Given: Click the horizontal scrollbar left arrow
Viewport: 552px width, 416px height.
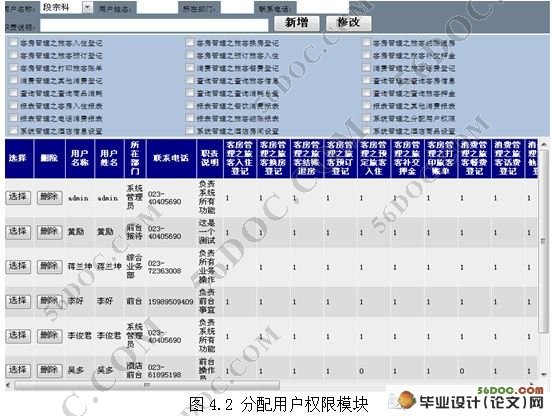Looking at the screenshot, I should [x=8, y=385].
